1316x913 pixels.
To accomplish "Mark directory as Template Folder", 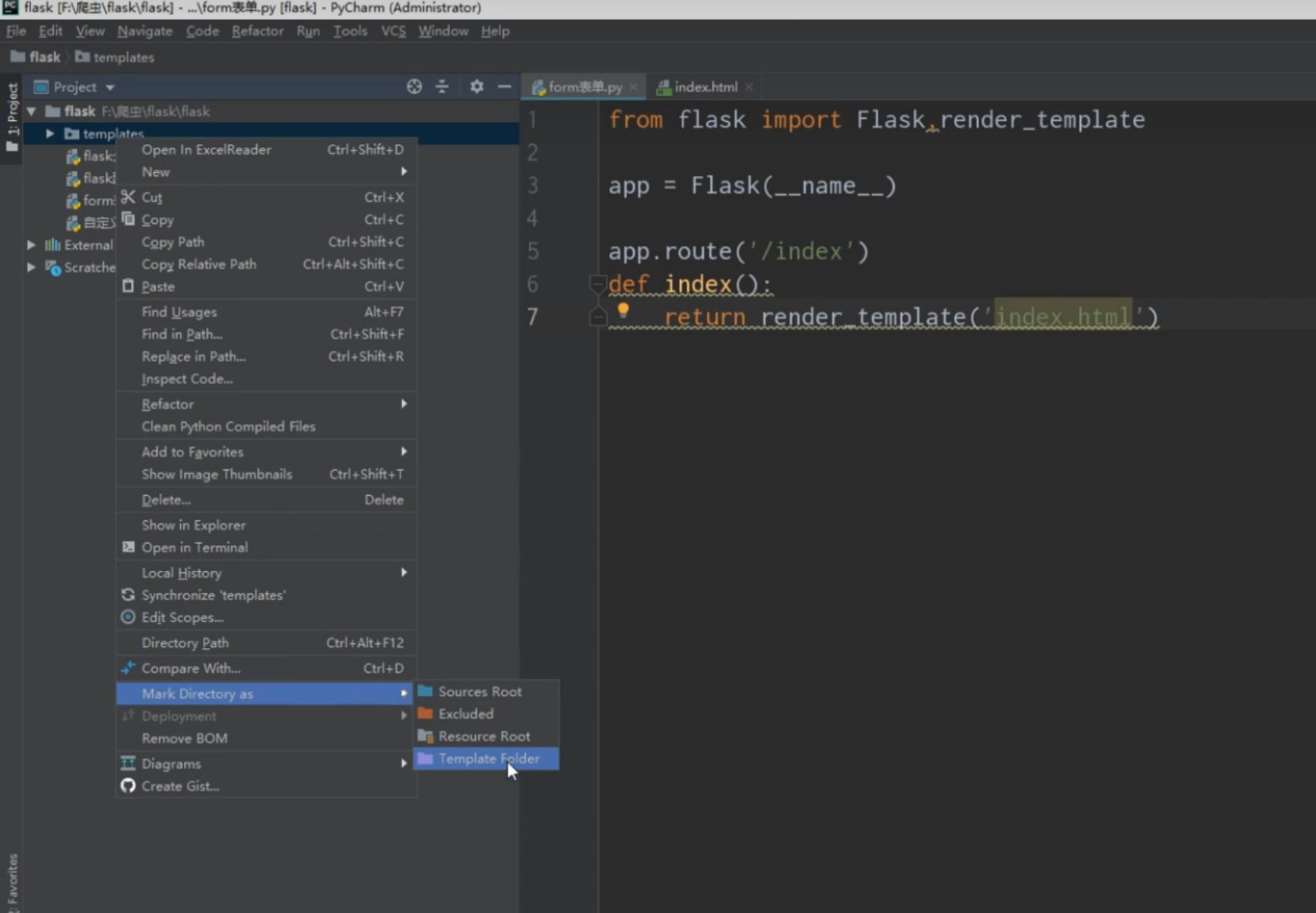I will (x=486, y=758).
